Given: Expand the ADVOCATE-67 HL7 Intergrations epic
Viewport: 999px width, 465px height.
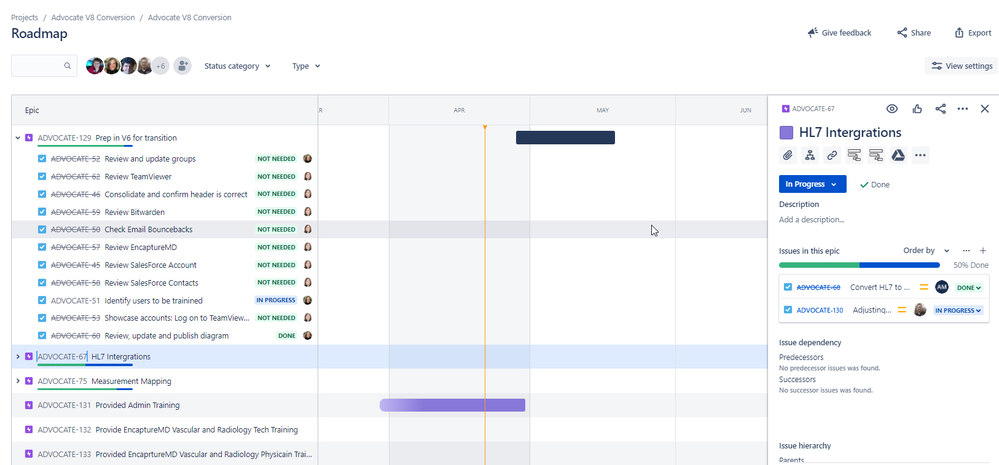Looking at the screenshot, I should pos(18,357).
